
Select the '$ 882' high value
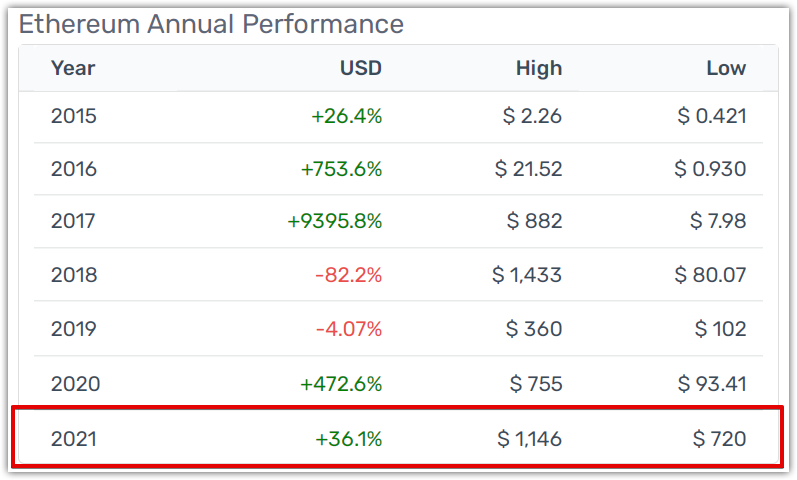(534, 221)
